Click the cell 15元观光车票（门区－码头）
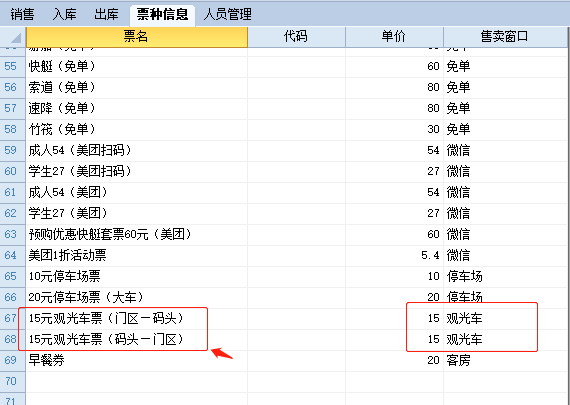The height and width of the screenshot is (405, 570). tap(137, 318)
